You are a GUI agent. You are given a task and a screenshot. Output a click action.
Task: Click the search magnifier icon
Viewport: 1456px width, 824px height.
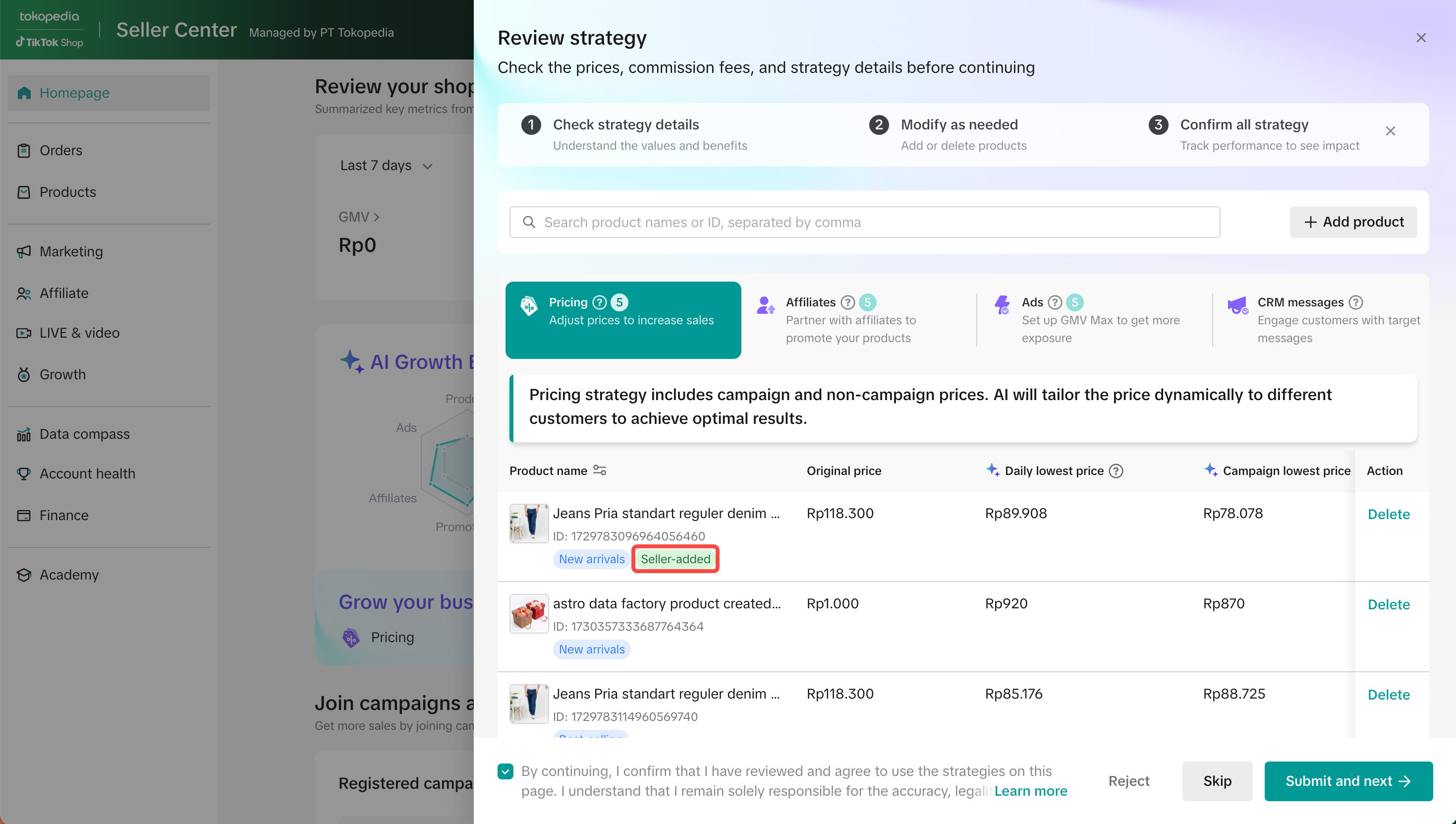pos(529,222)
